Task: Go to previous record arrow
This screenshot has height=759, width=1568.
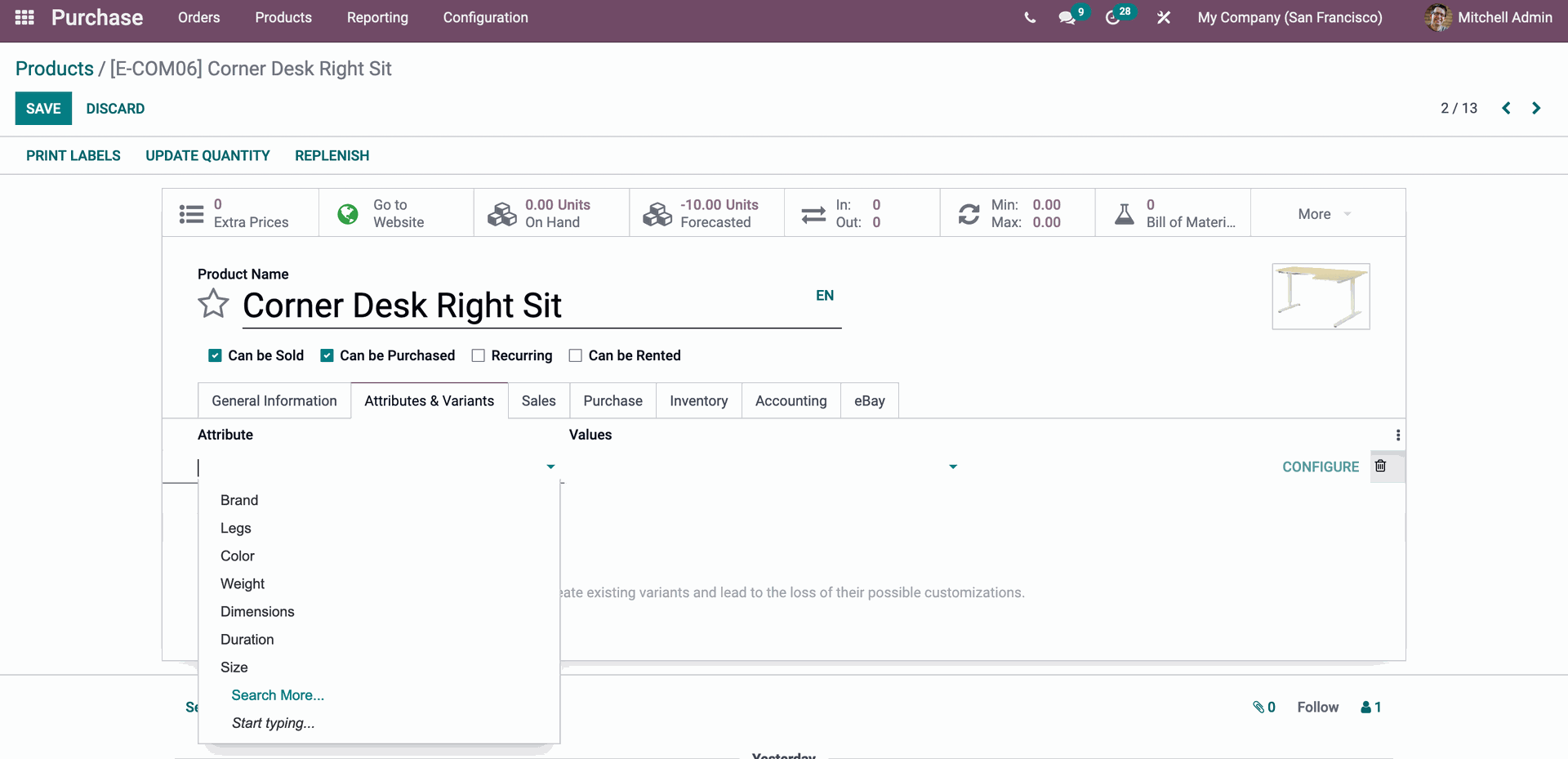Action: pyautogui.click(x=1506, y=108)
